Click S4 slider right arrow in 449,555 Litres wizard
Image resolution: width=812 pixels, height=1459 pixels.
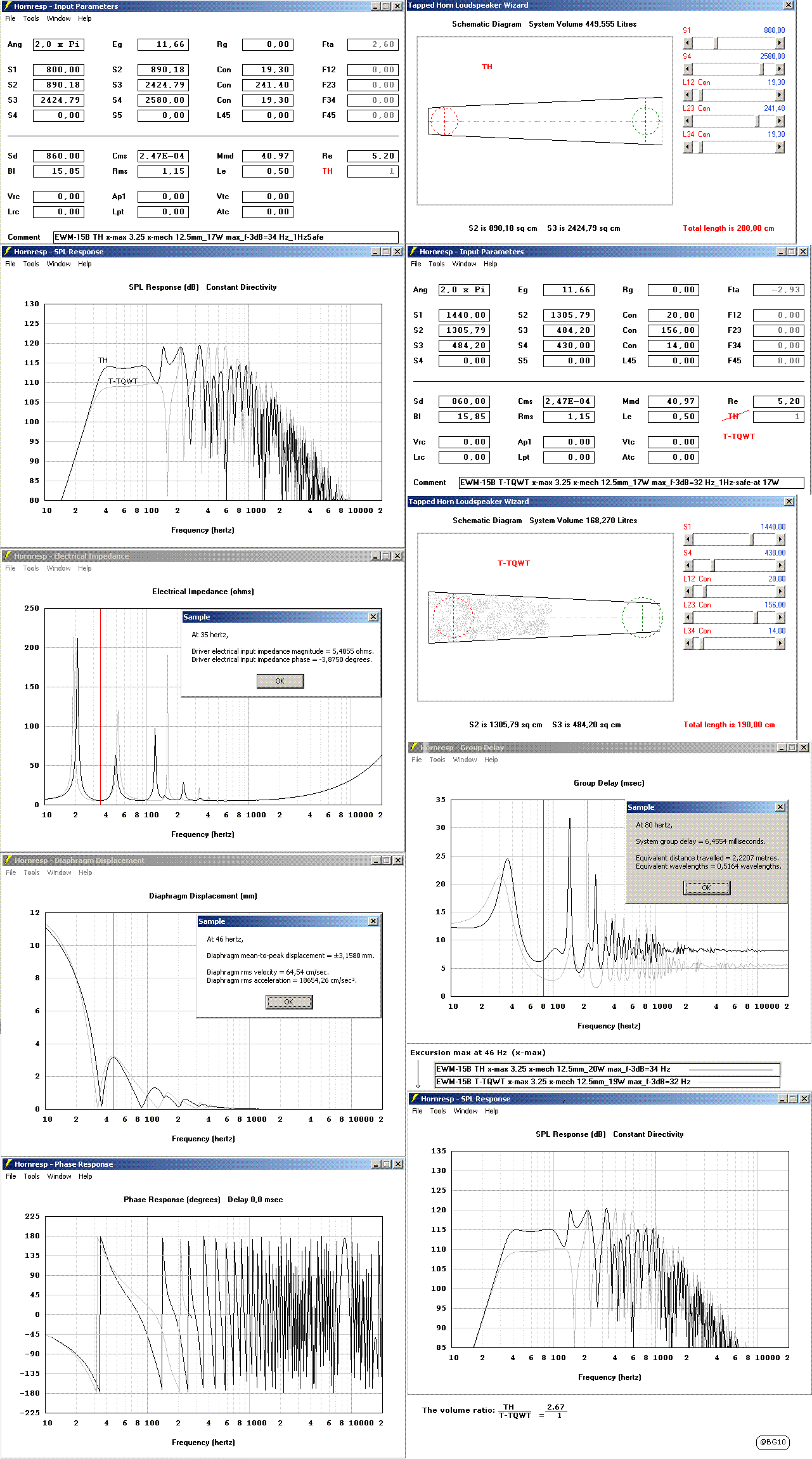point(780,69)
